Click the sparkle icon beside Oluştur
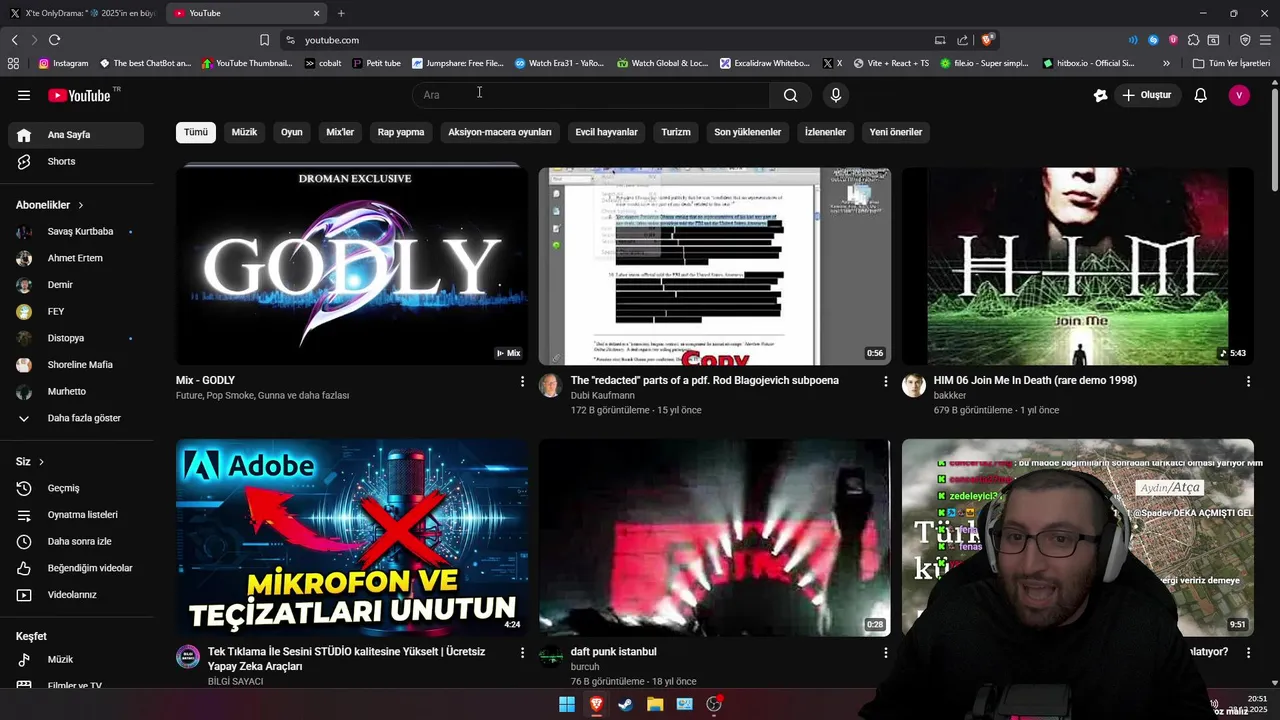 point(1101,95)
